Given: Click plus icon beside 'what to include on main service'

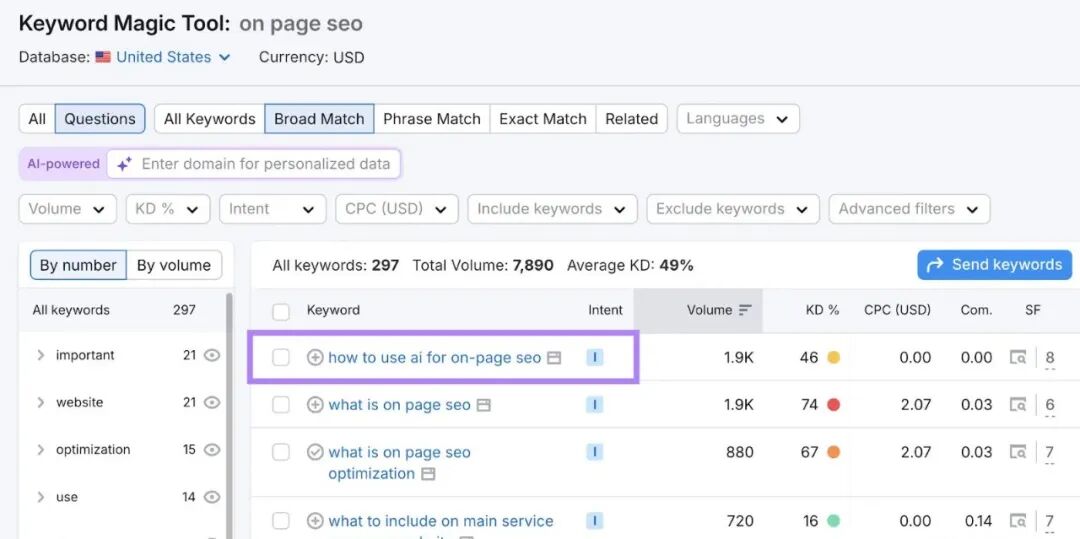Looking at the screenshot, I should click(x=315, y=521).
